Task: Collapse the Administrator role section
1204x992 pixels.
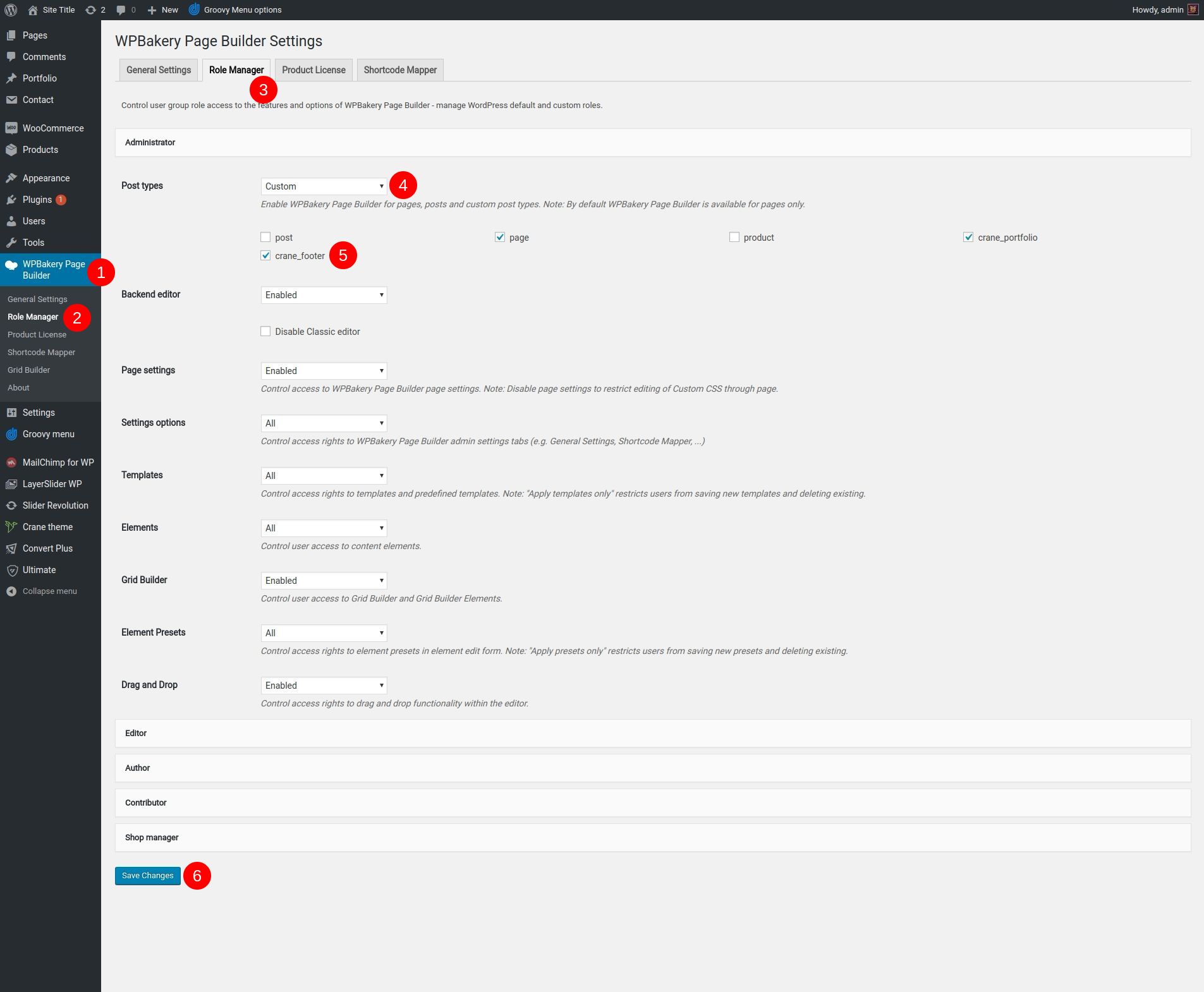Action: click(x=653, y=142)
